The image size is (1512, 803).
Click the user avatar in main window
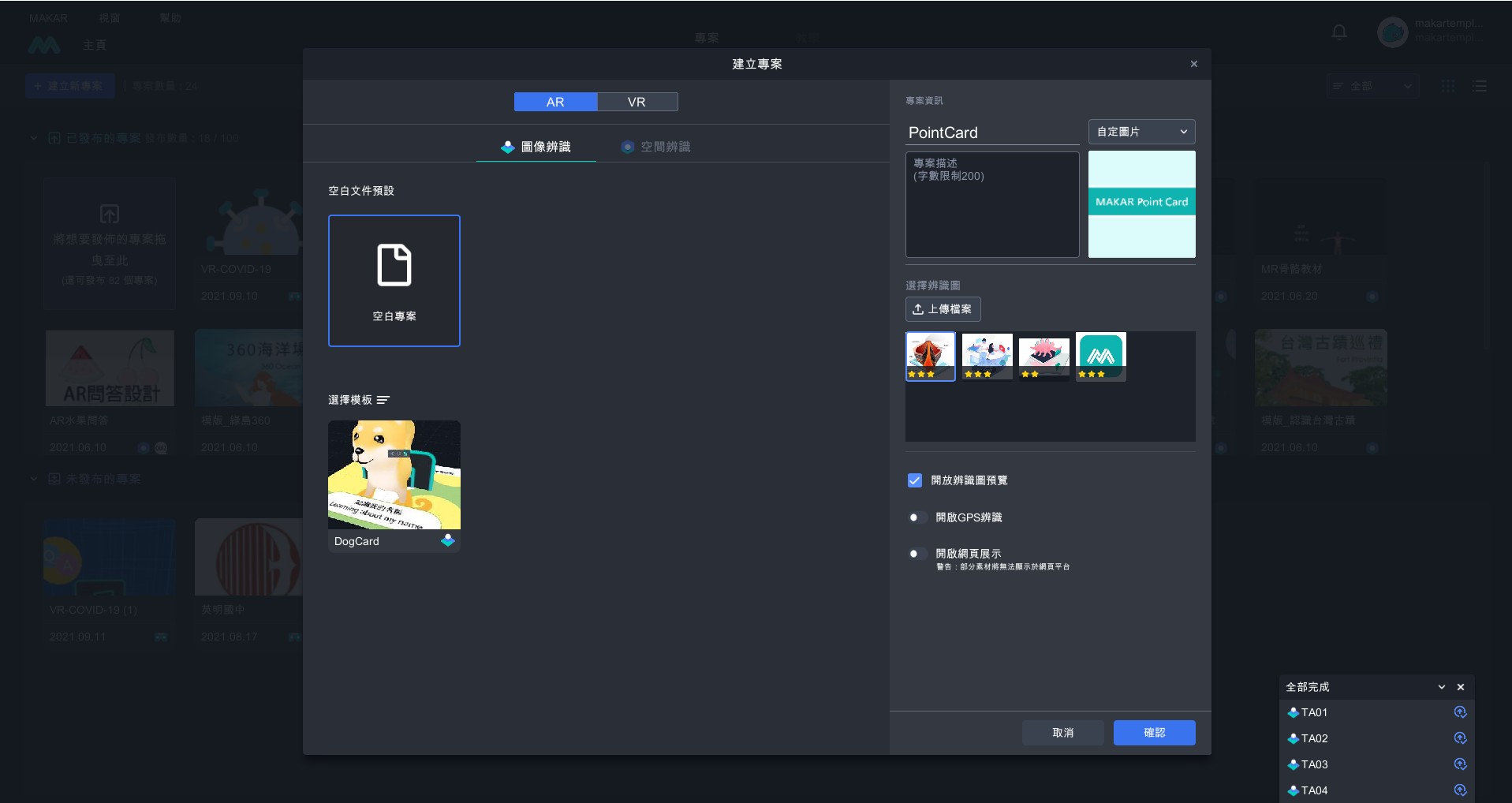click(x=1392, y=32)
